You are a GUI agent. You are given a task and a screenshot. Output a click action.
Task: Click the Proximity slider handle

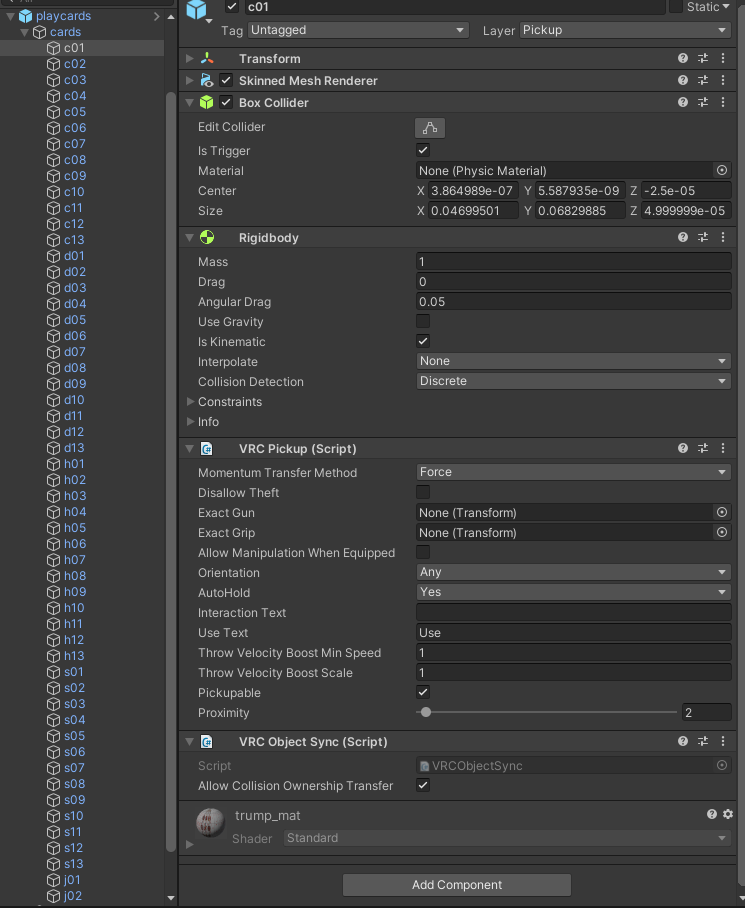point(426,712)
